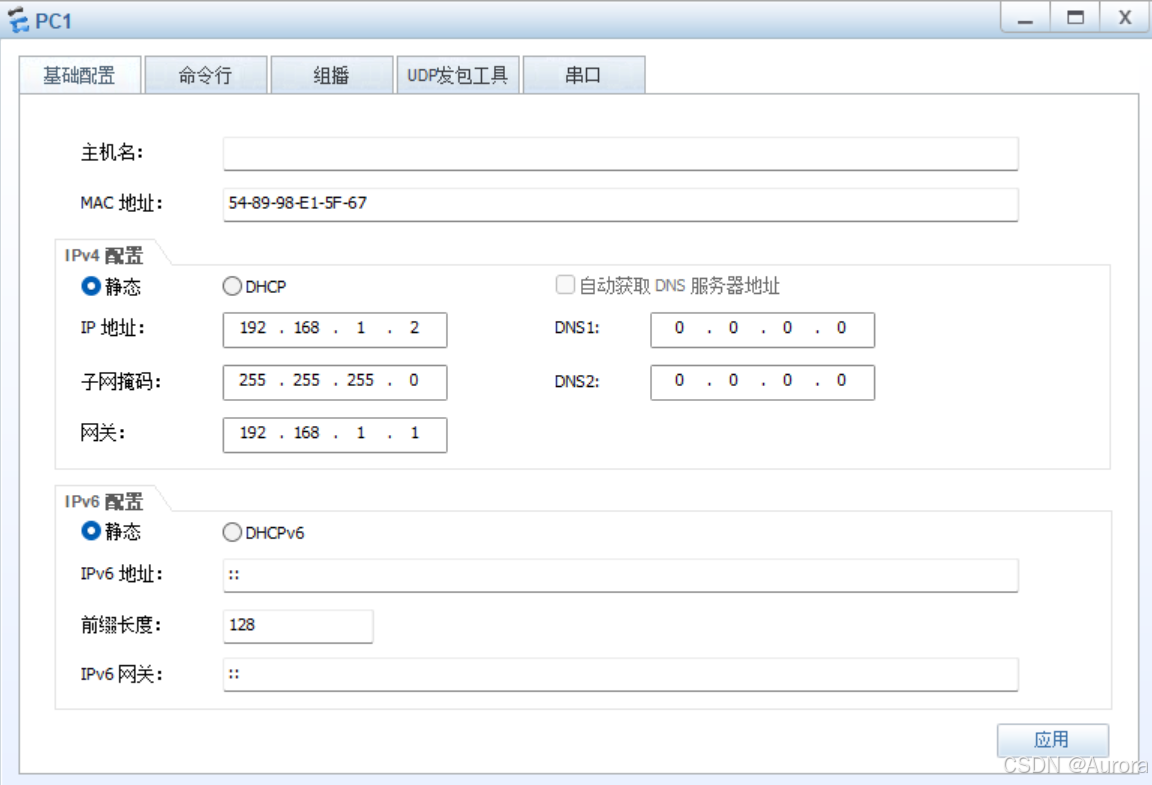Click the 网关 field 192.168.1.1

(x=335, y=434)
